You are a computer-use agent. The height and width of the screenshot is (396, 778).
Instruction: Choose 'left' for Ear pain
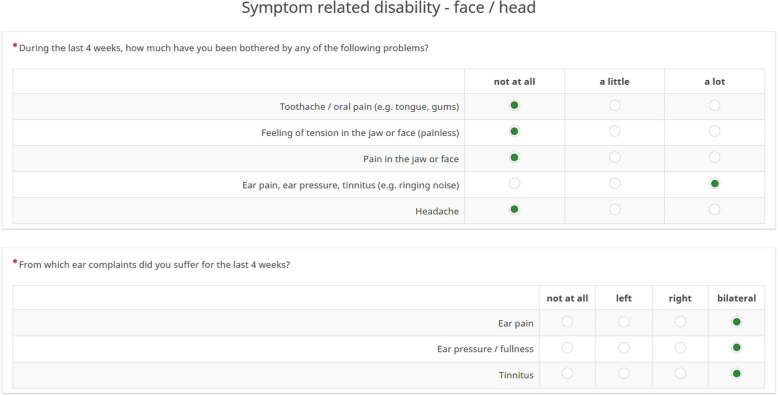click(x=624, y=322)
